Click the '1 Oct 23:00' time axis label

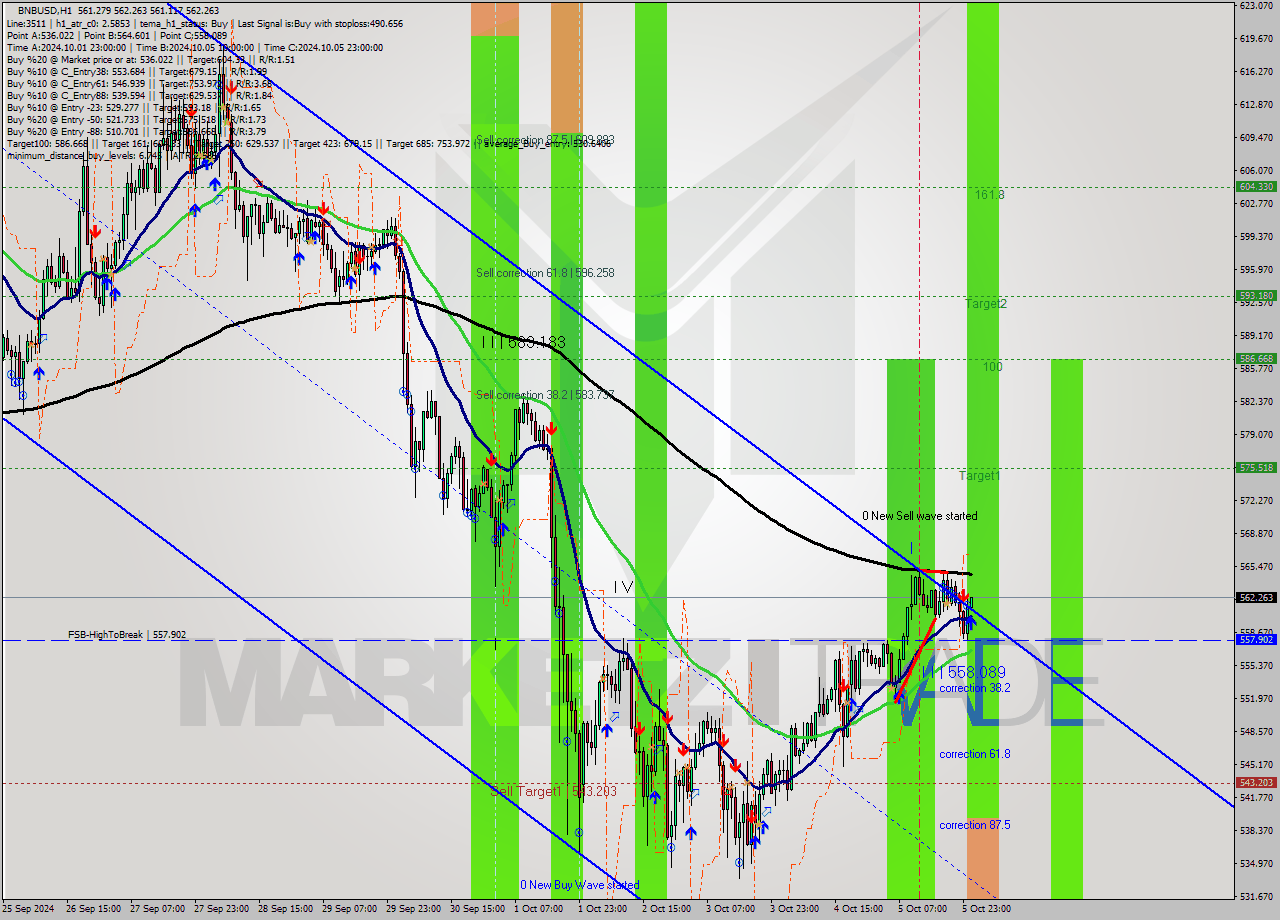(x=603, y=909)
